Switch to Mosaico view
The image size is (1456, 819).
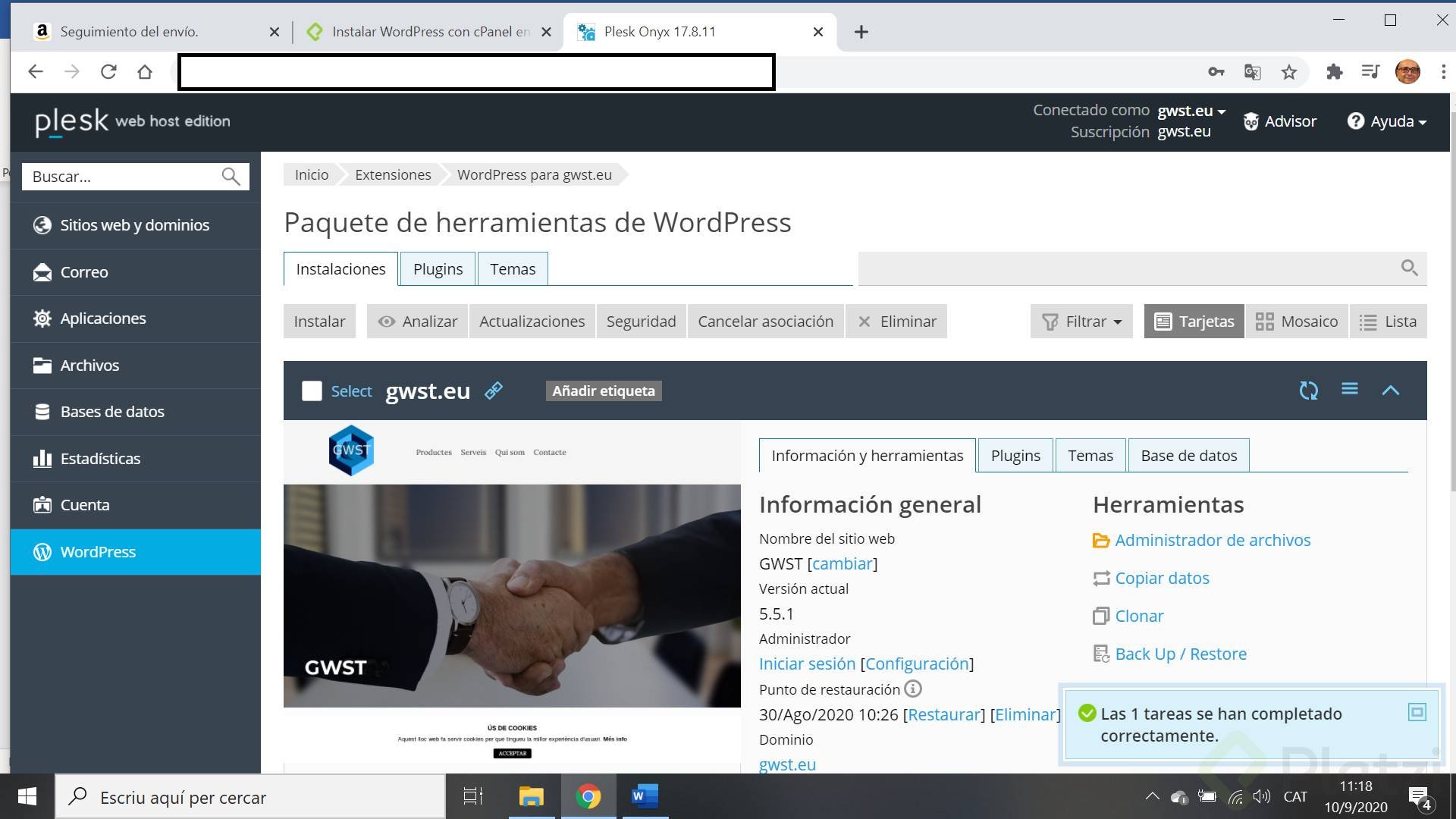pos(1296,322)
